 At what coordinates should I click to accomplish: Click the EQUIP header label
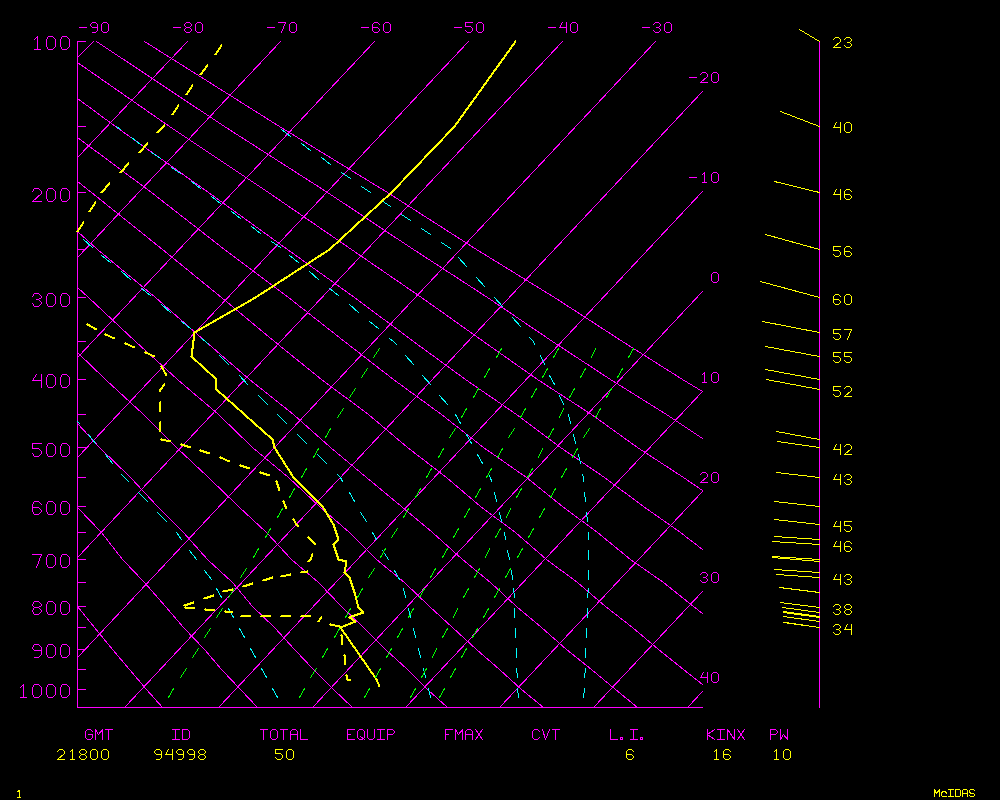[370, 735]
